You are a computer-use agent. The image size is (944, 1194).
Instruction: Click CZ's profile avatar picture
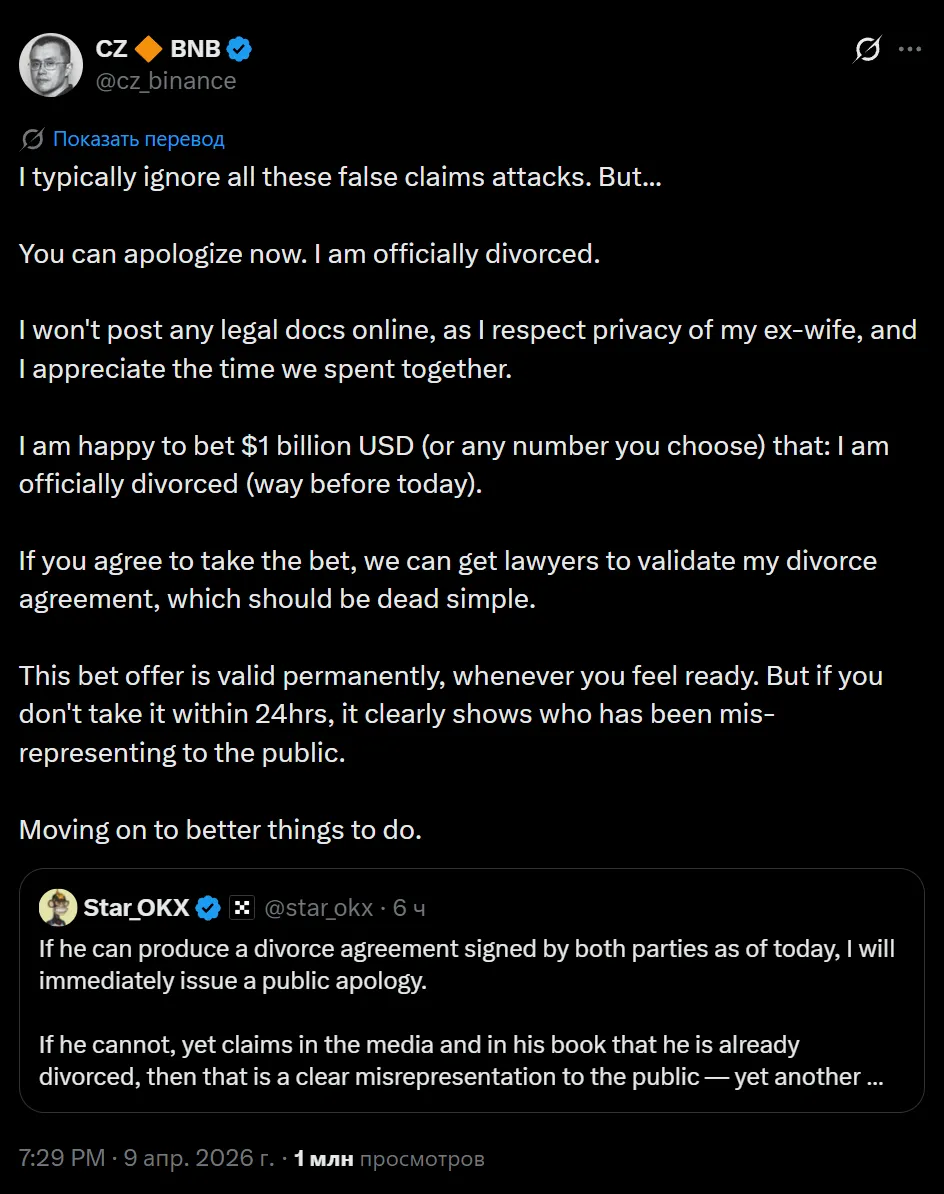[50, 64]
